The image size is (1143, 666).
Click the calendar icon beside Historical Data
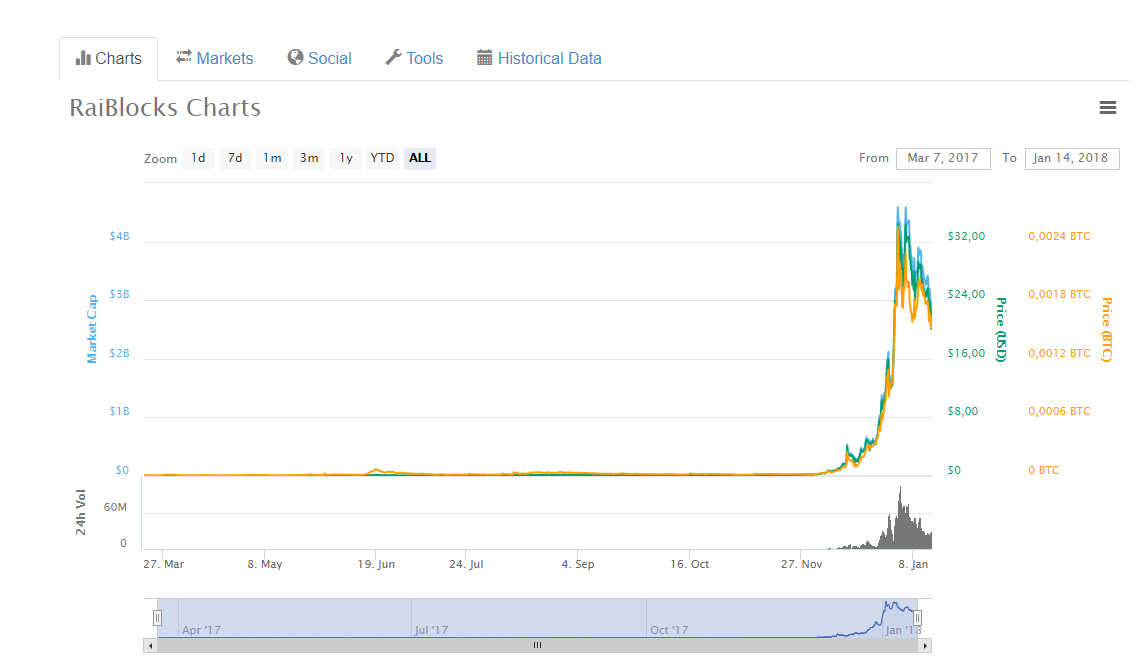click(485, 58)
